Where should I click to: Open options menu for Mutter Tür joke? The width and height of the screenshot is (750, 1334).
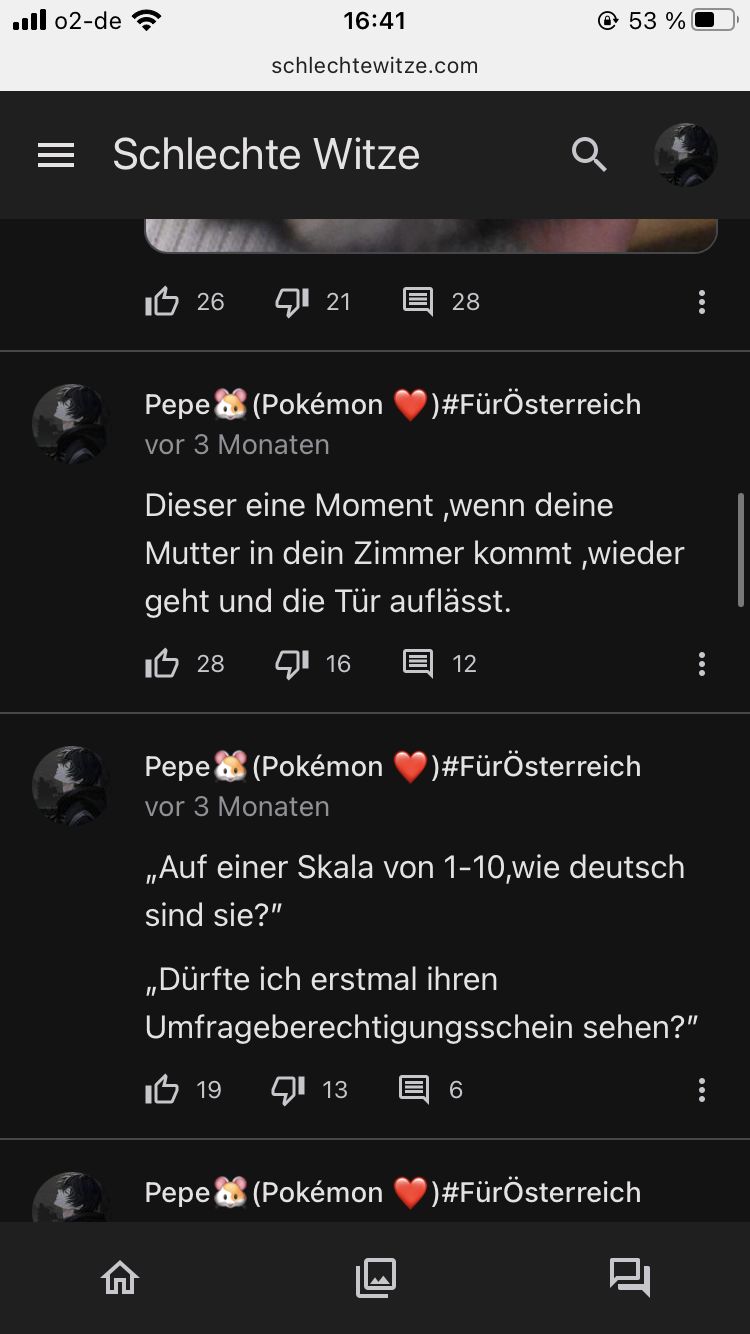(702, 664)
